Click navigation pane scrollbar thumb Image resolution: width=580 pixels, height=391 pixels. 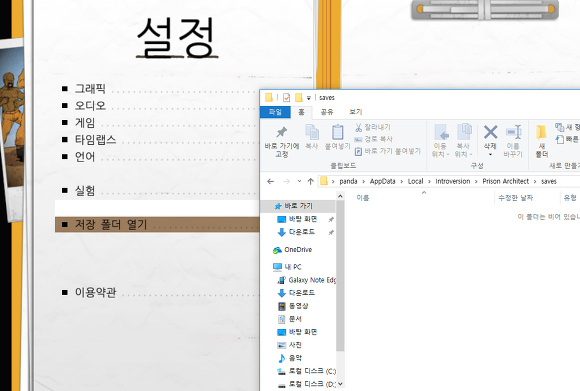click(x=340, y=276)
